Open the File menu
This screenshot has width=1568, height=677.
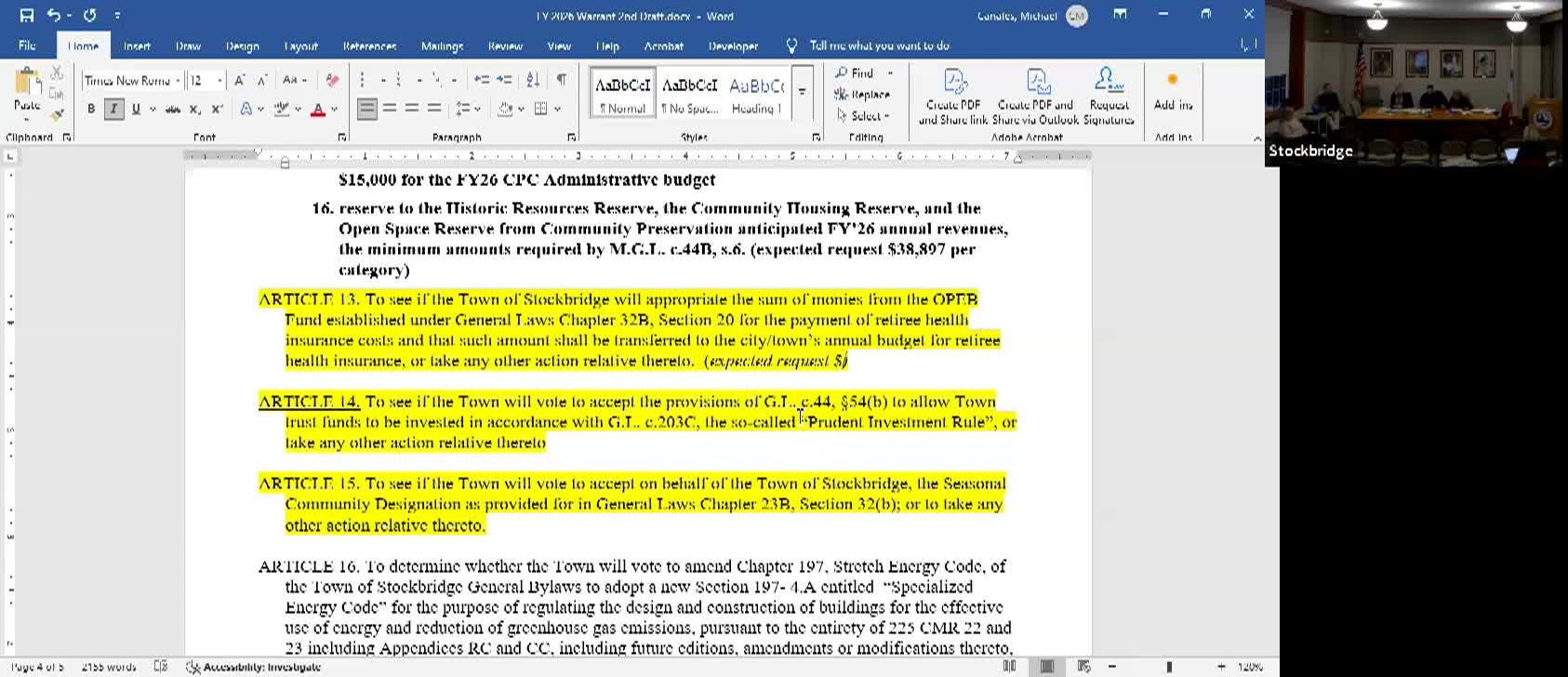coord(27,46)
